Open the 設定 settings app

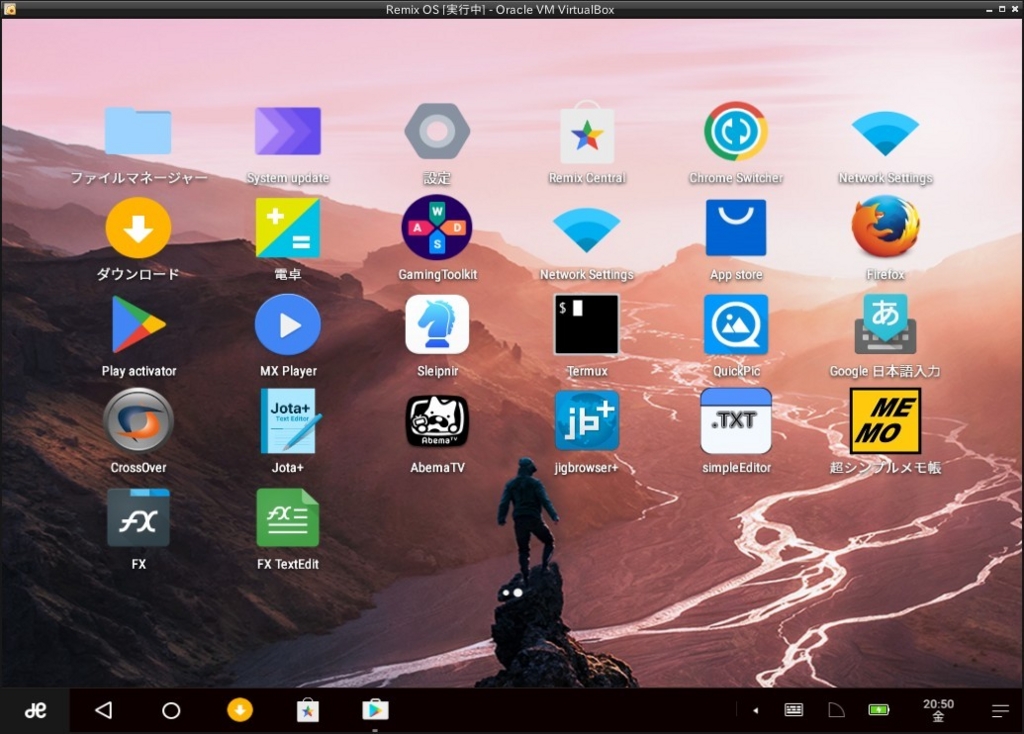[x=437, y=131]
